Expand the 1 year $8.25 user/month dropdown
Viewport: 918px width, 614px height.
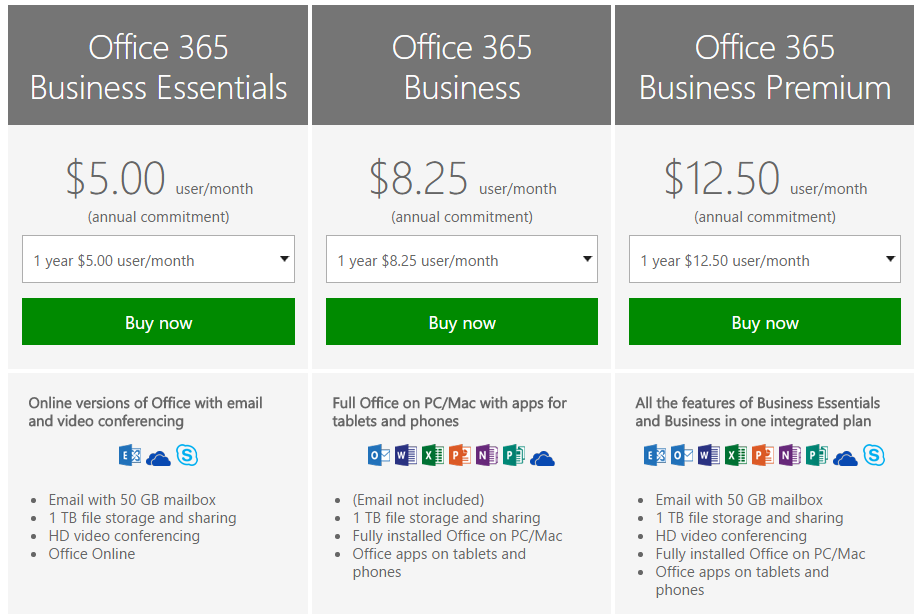[462, 259]
